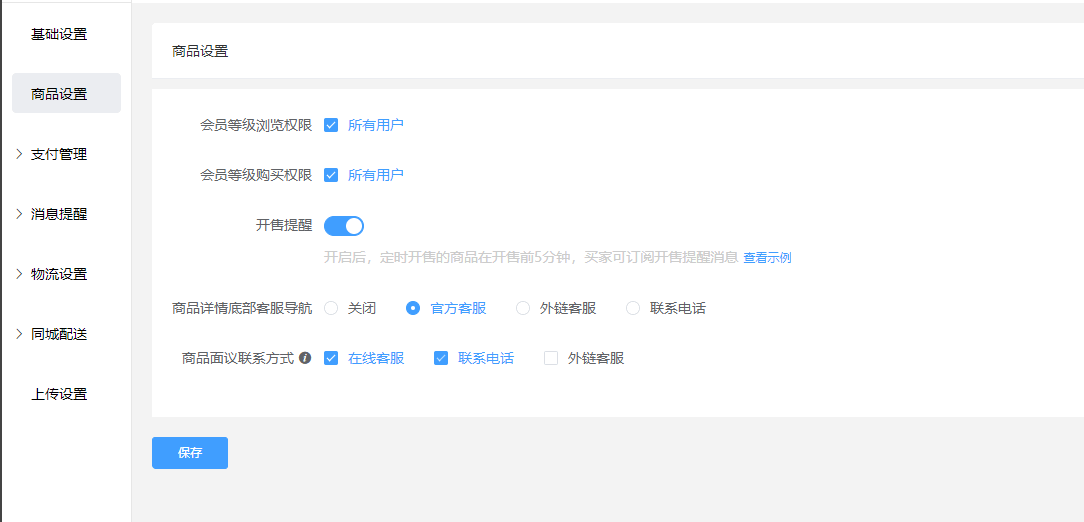
Task: Select 关闭 radio option
Action: point(331,308)
